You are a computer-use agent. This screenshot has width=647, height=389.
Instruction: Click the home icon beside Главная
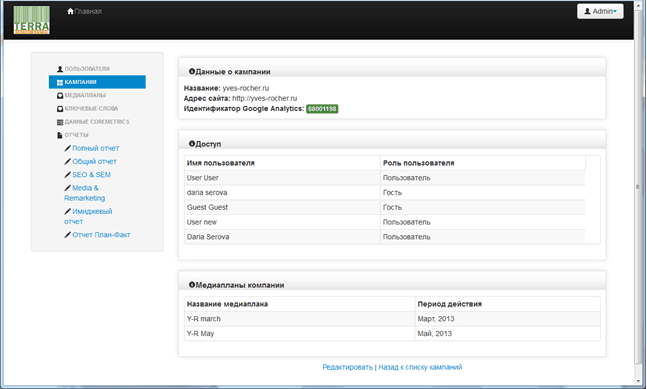tap(71, 11)
